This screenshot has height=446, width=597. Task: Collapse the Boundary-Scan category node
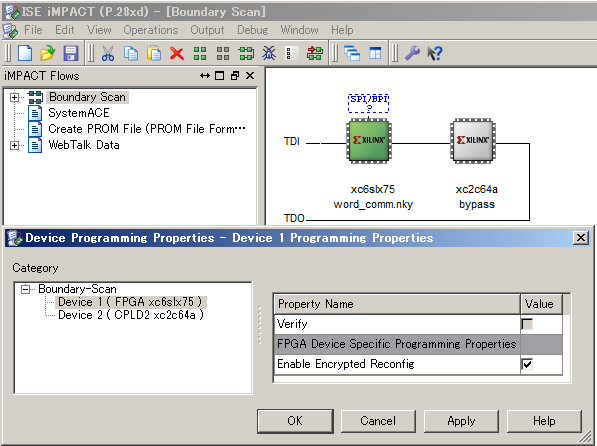26,289
